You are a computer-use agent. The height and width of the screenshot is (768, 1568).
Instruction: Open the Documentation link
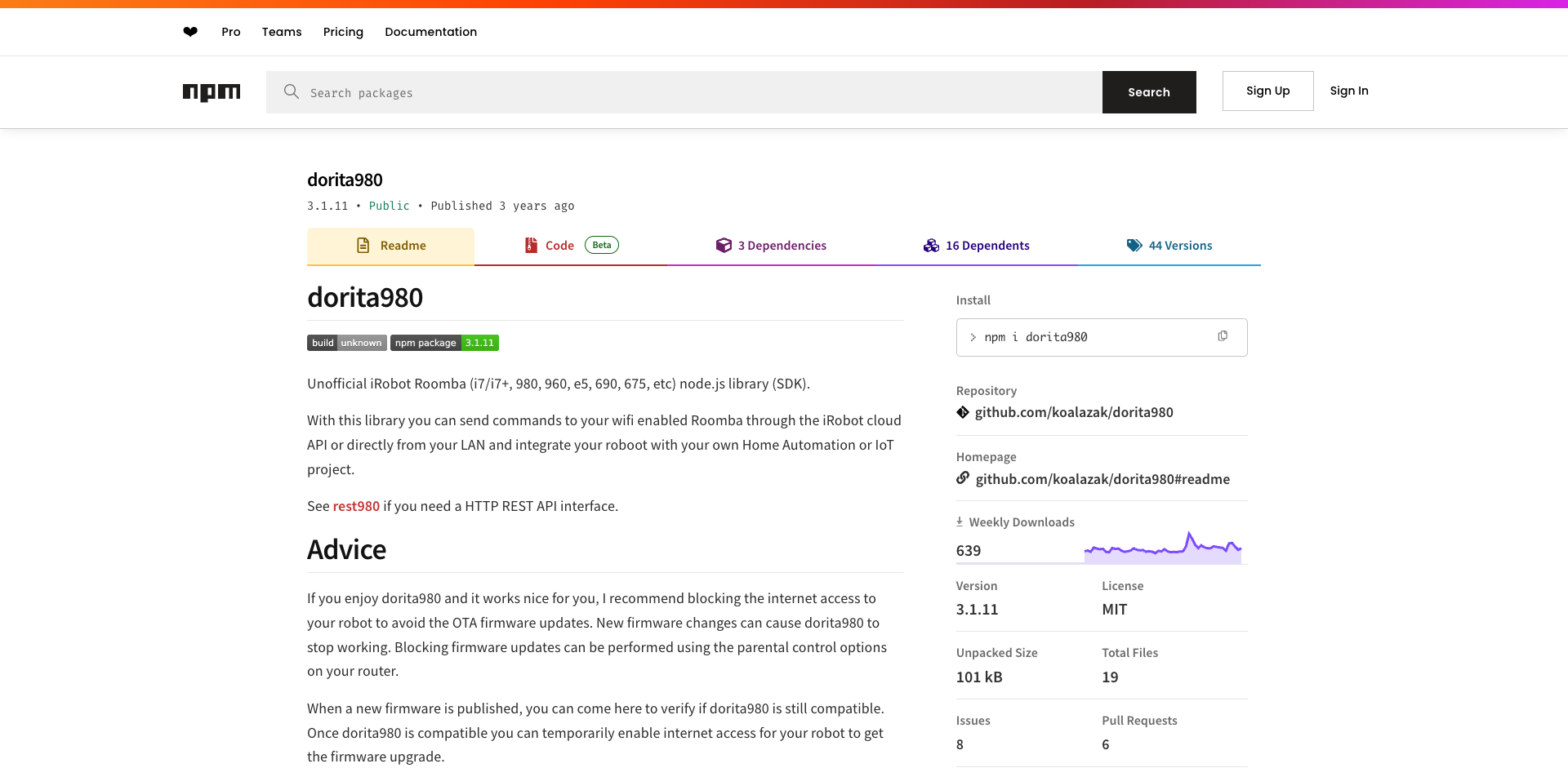coord(430,32)
